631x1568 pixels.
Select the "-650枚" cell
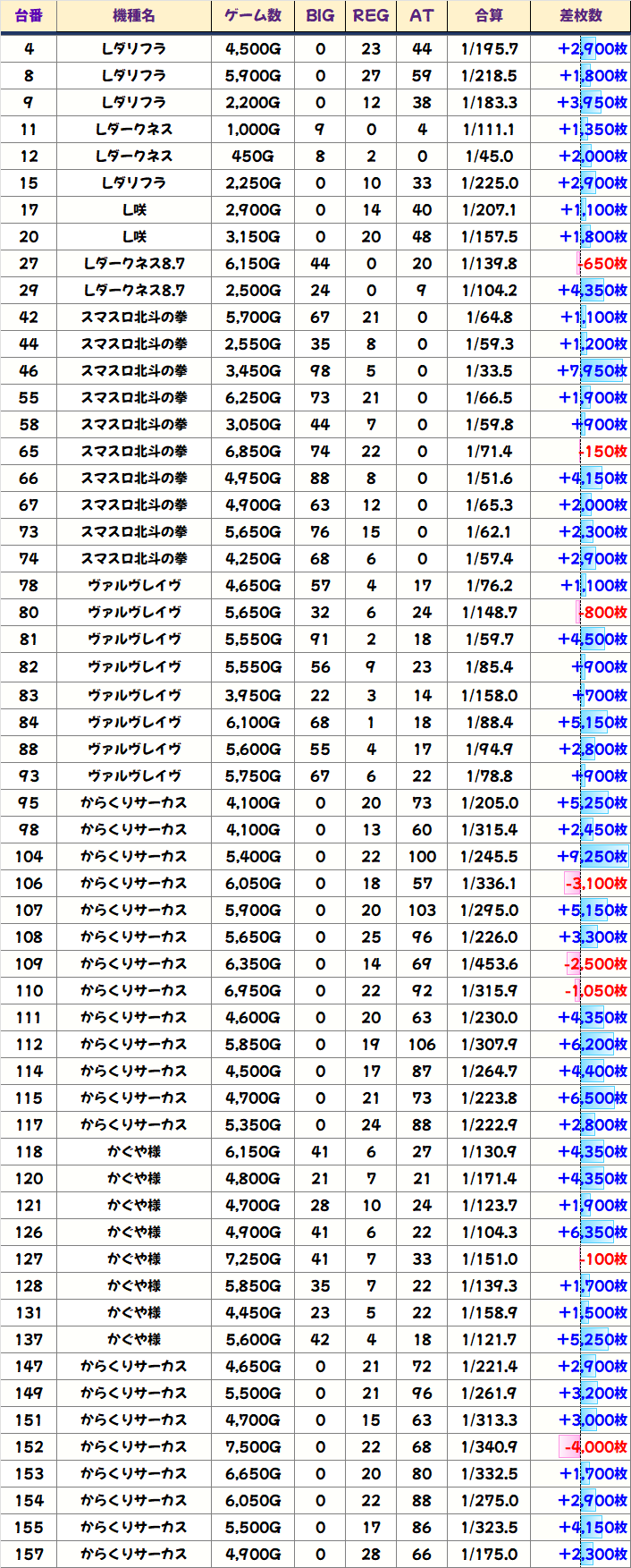click(581, 264)
